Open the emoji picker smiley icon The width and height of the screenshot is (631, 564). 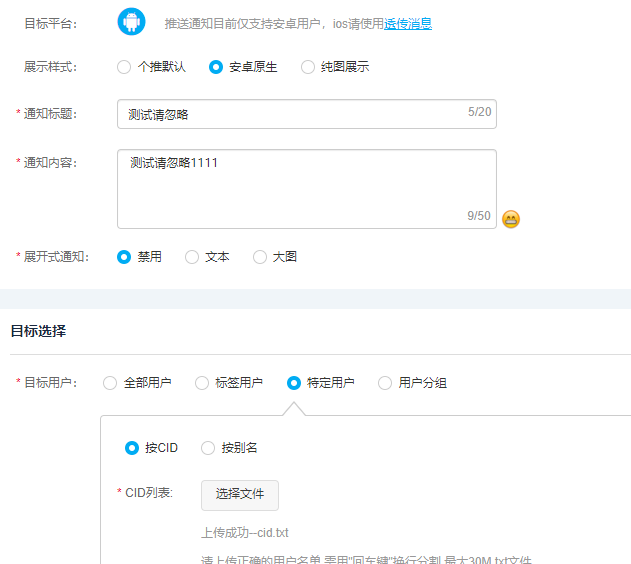[511, 219]
